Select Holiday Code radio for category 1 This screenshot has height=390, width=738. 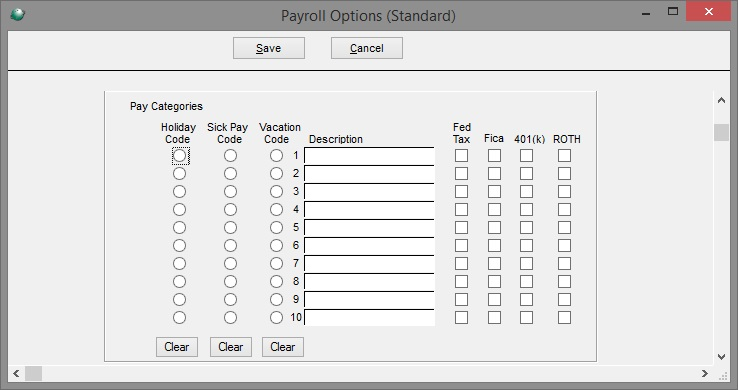(x=179, y=156)
